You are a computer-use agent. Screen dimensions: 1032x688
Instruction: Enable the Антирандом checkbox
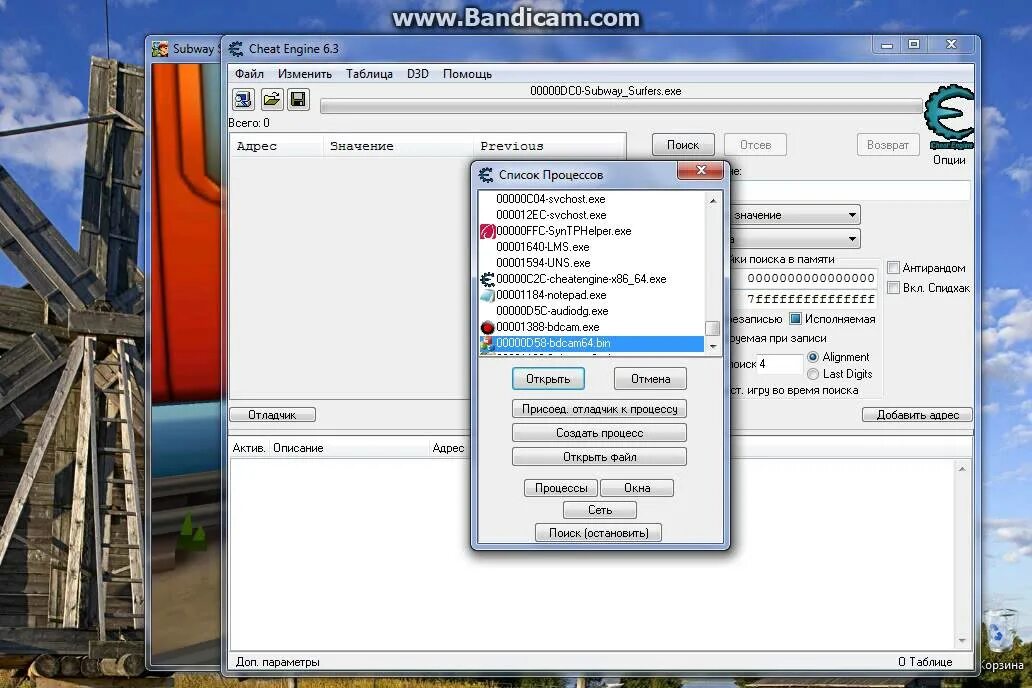[893, 267]
